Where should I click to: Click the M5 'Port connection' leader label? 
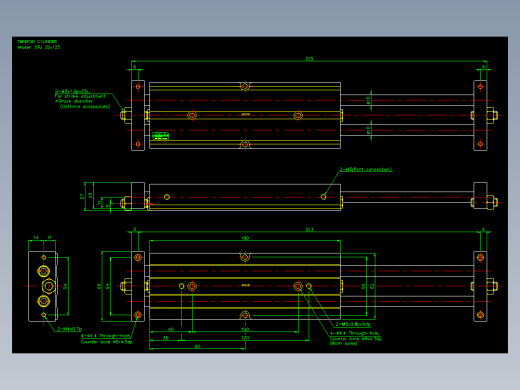coord(366,169)
